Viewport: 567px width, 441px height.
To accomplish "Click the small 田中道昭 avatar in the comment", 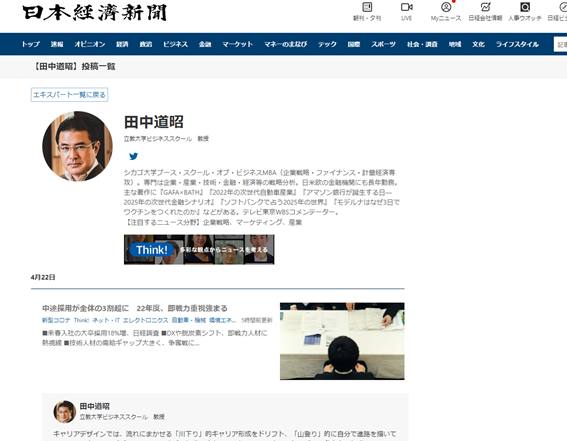I will (65, 411).
